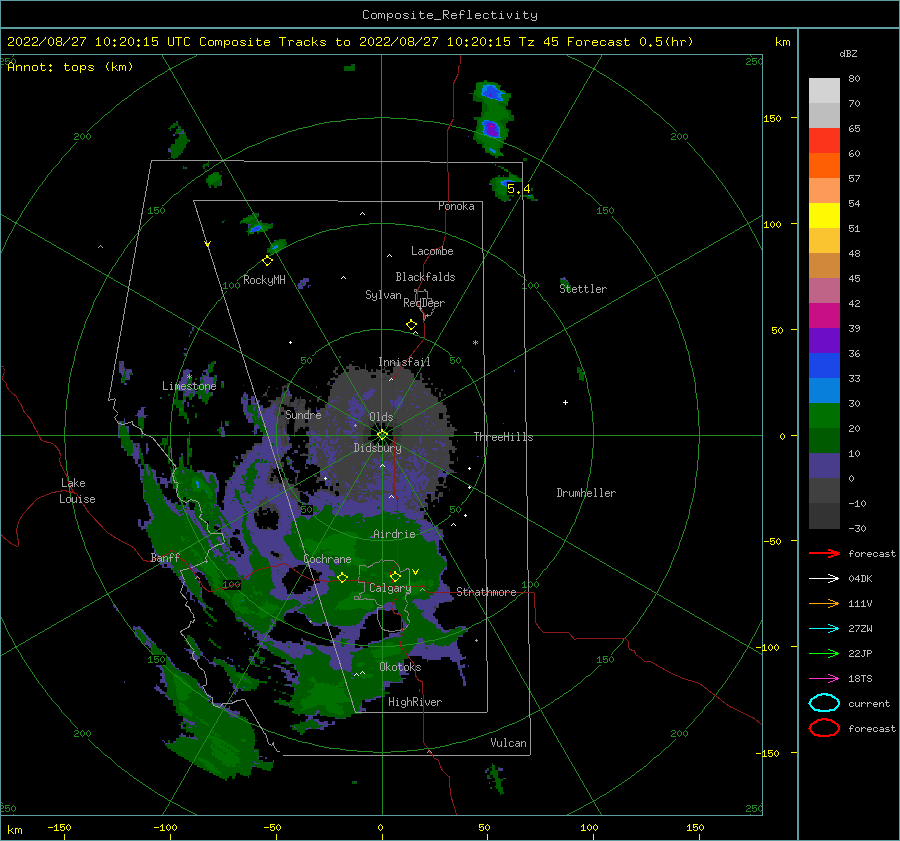The width and height of the screenshot is (900, 841).
Task: Click the yellow diamond marker near Cochrane
Action: [x=342, y=577]
